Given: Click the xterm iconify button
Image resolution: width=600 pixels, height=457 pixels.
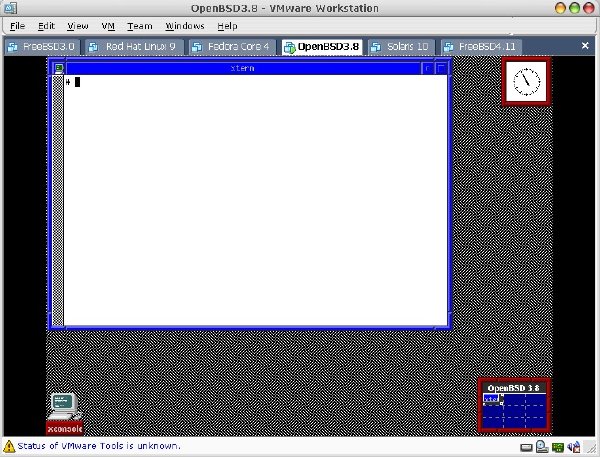Looking at the screenshot, I should coord(427,69).
